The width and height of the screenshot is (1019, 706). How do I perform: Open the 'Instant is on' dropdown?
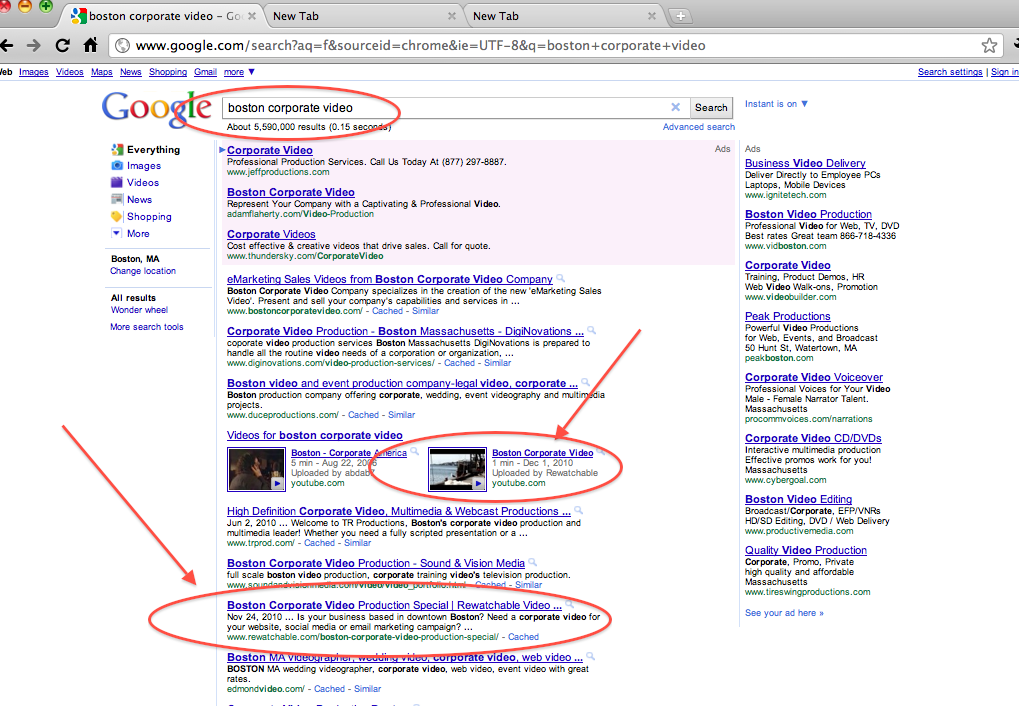(776, 104)
